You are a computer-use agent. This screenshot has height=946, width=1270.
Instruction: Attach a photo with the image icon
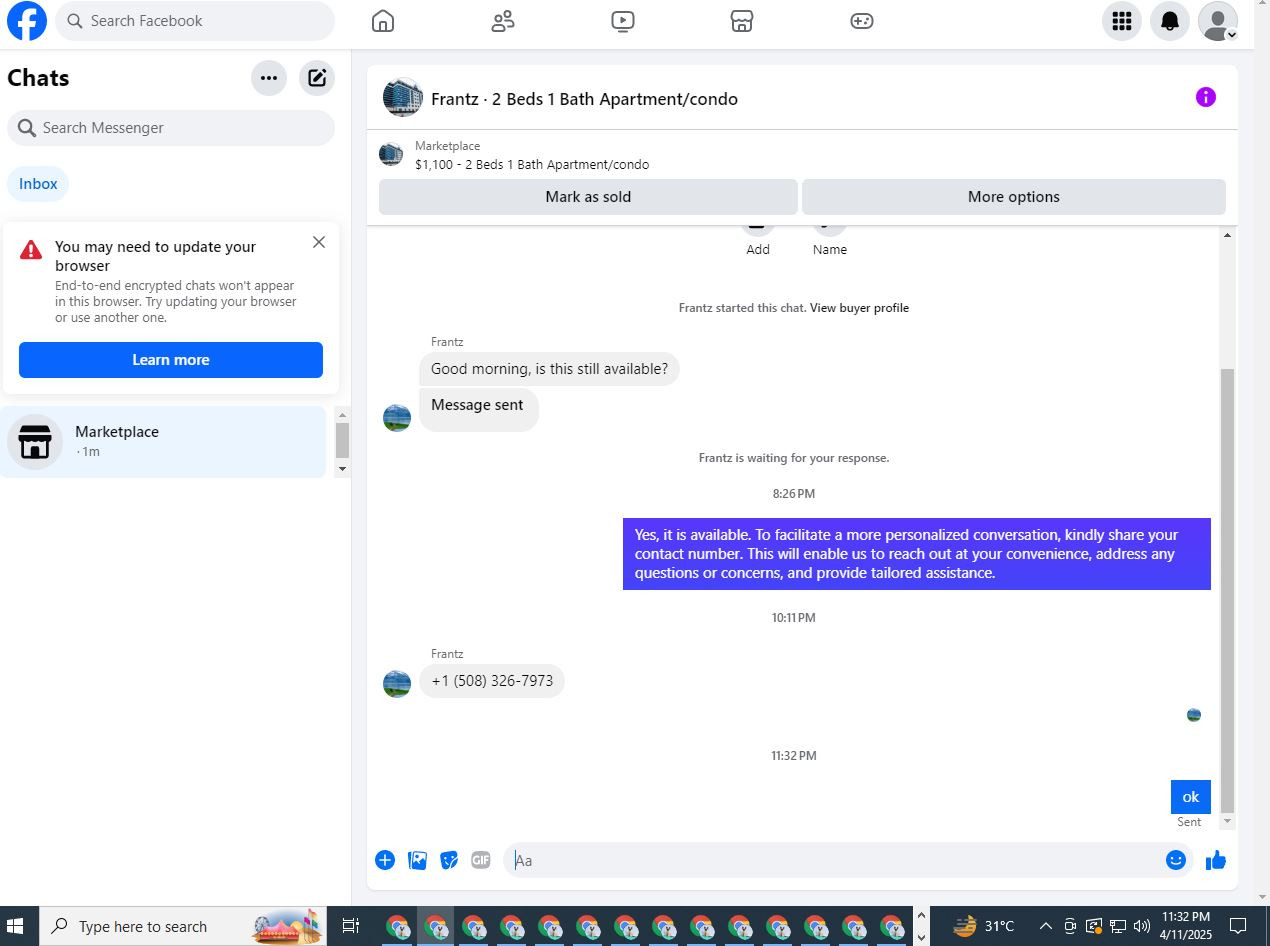(x=418, y=860)
